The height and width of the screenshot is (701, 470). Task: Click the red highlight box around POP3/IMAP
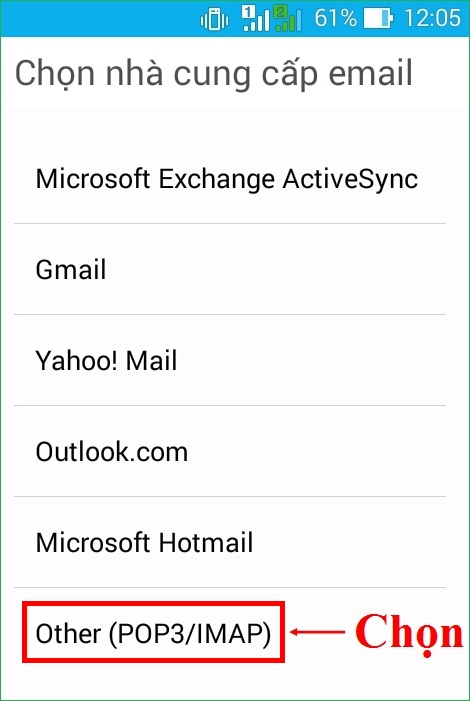click(153, 632)
